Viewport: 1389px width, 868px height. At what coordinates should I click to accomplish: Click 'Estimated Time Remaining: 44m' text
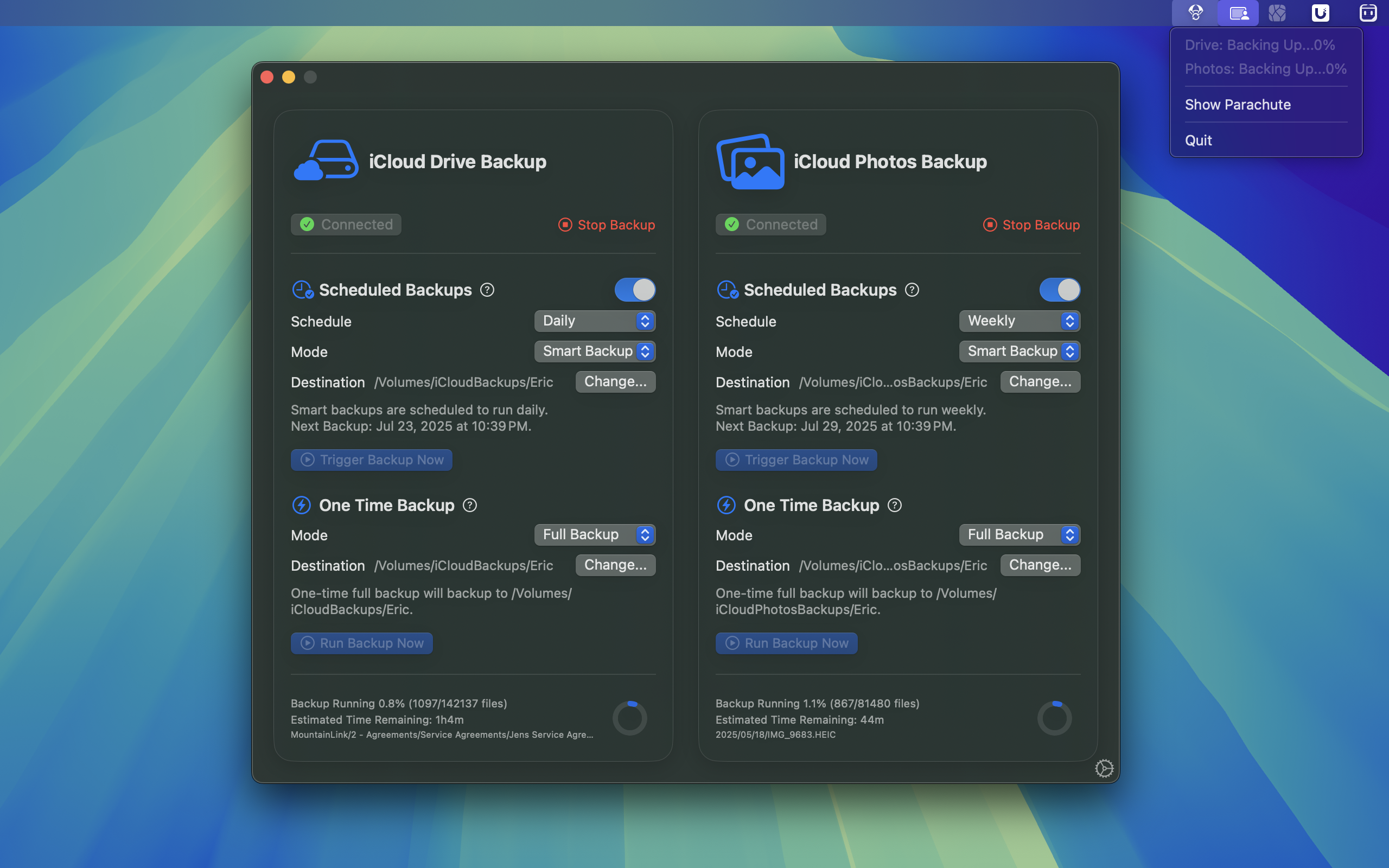(x=800, y=719)
